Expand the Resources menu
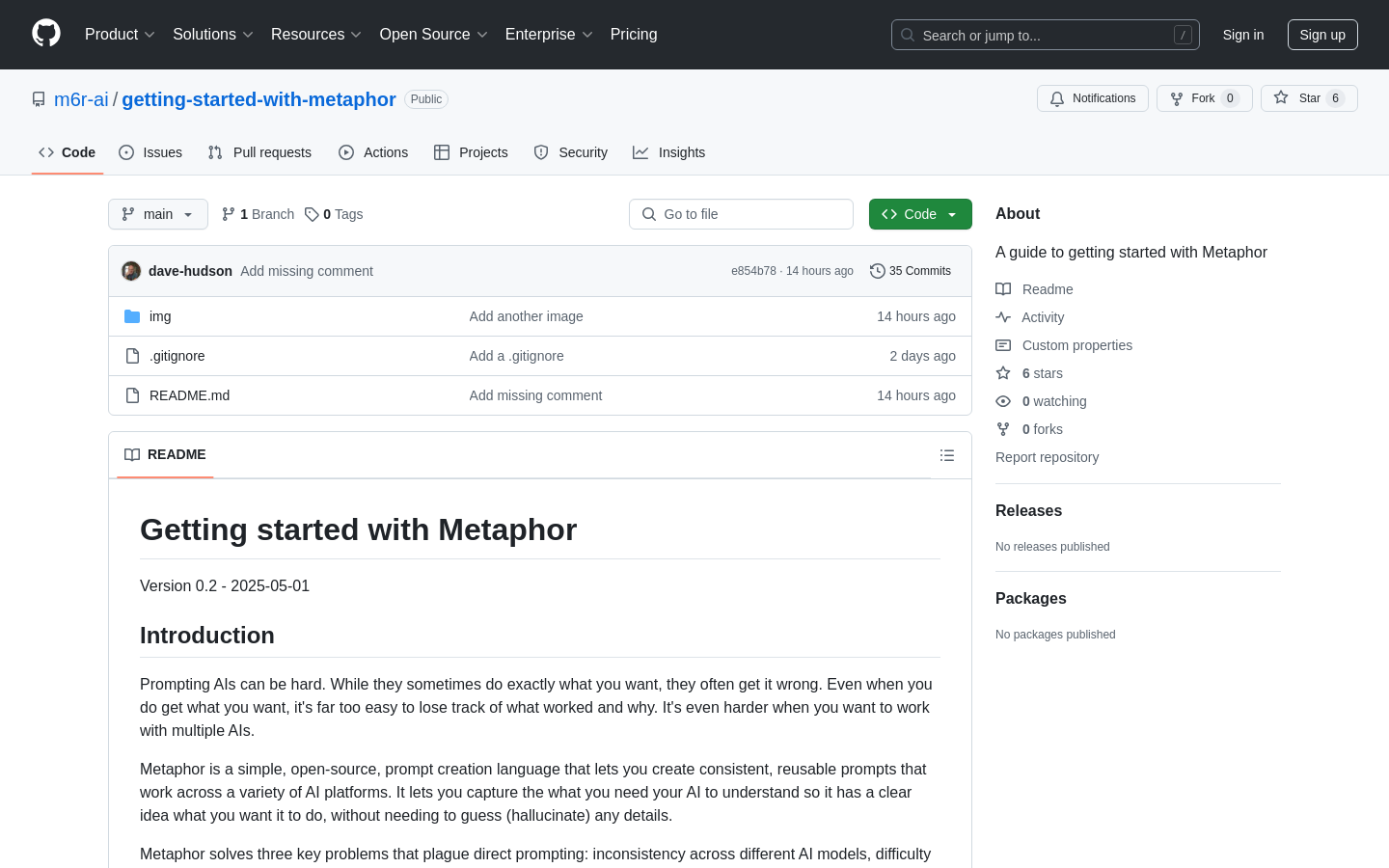 (x=316, y=35)
